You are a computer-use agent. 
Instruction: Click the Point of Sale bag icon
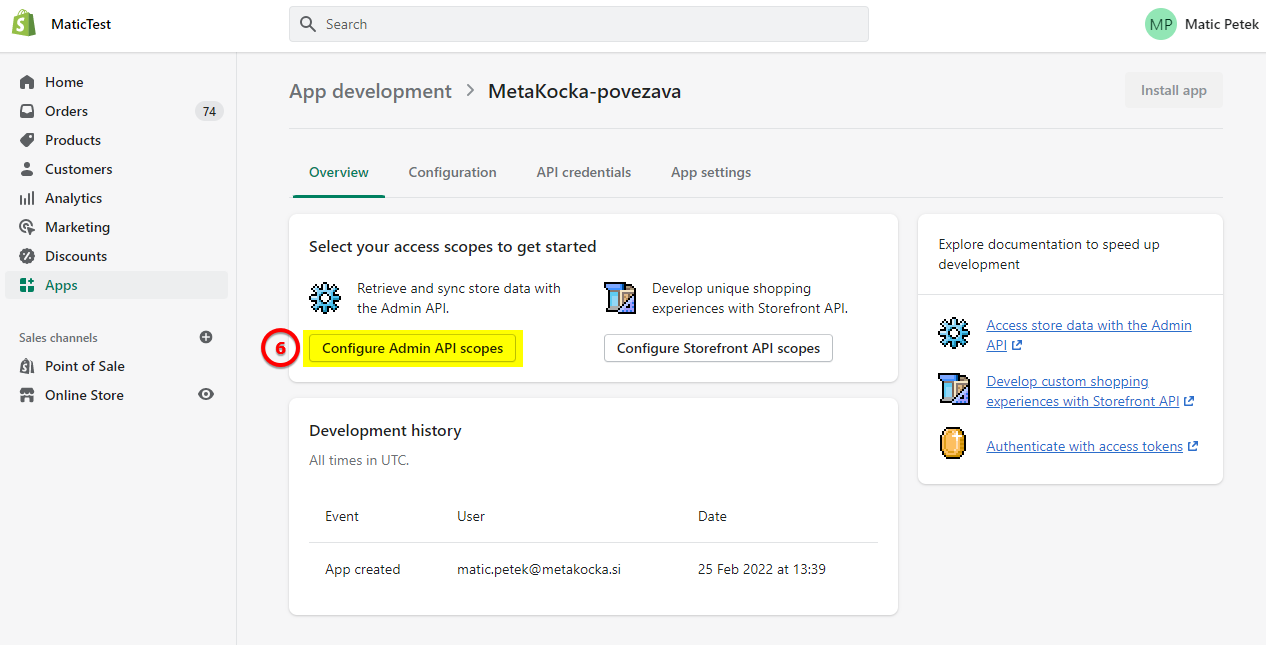(x=27, y=366)
